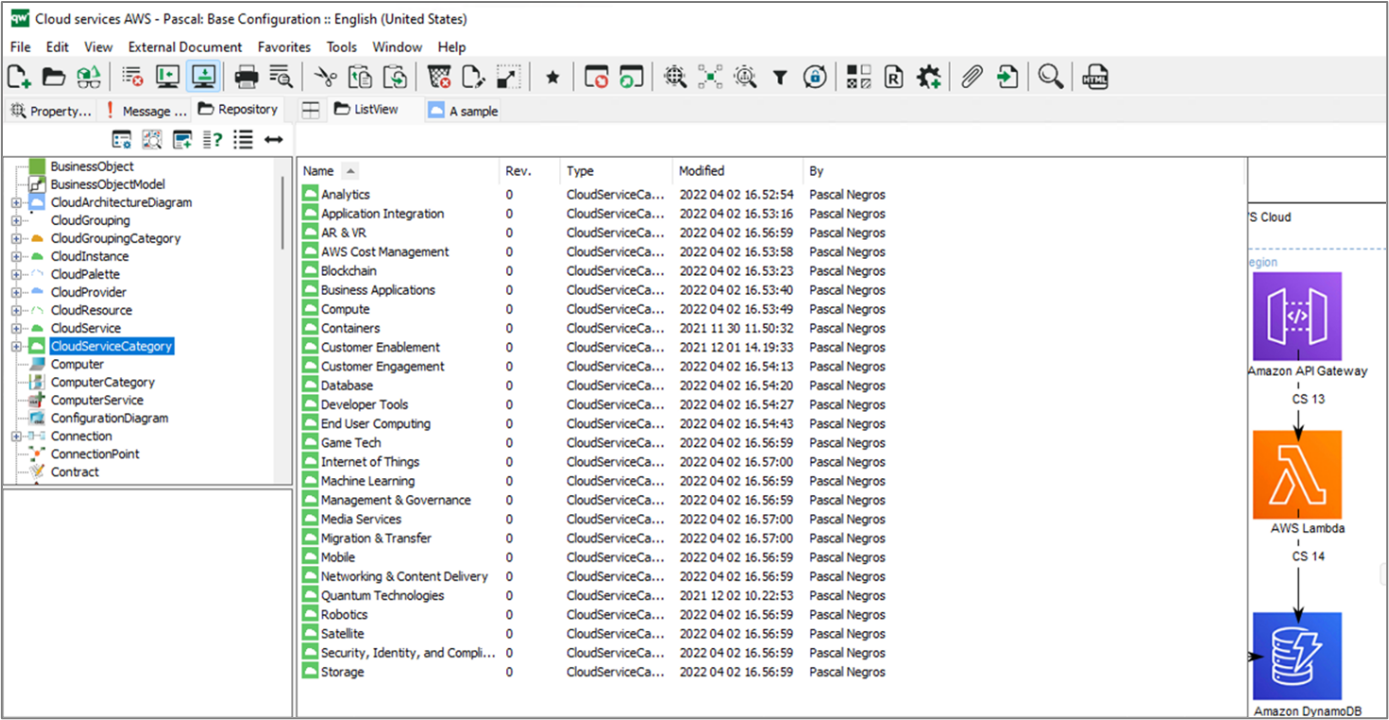Click the magnifying glass Search icon

(x=1050, y=77)
